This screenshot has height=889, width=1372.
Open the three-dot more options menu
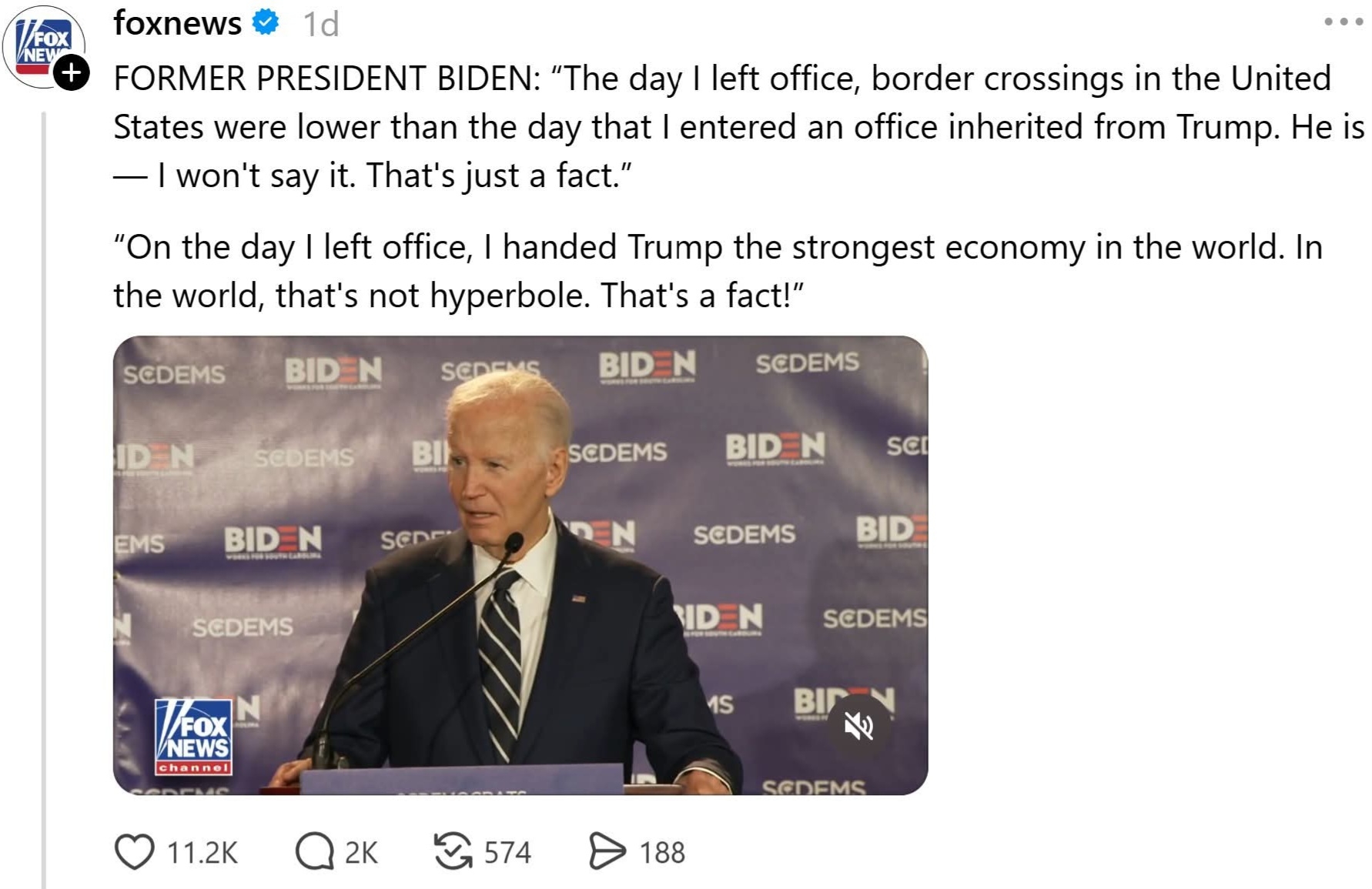tap(1343, 22)
